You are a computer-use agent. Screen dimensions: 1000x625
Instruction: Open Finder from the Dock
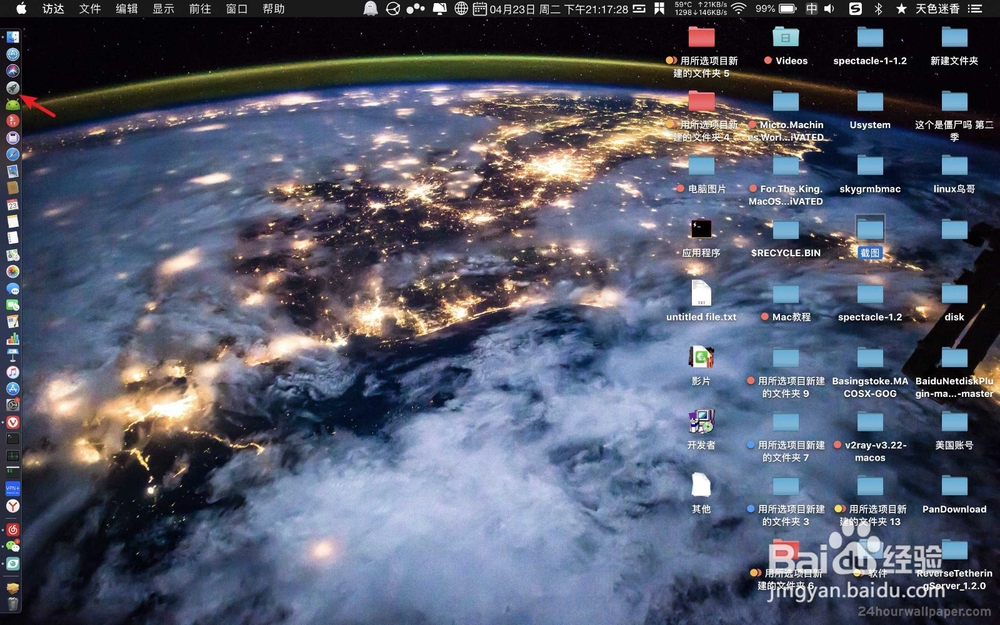pyautogui.click(x=11, y=37)
